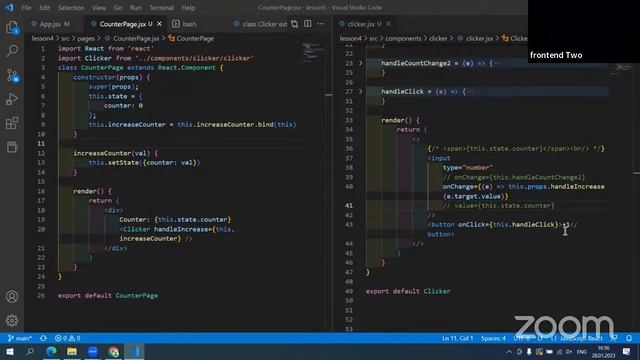640x360 pixels.
Task: Open the Extensions view
Action: tap(12, 123)
